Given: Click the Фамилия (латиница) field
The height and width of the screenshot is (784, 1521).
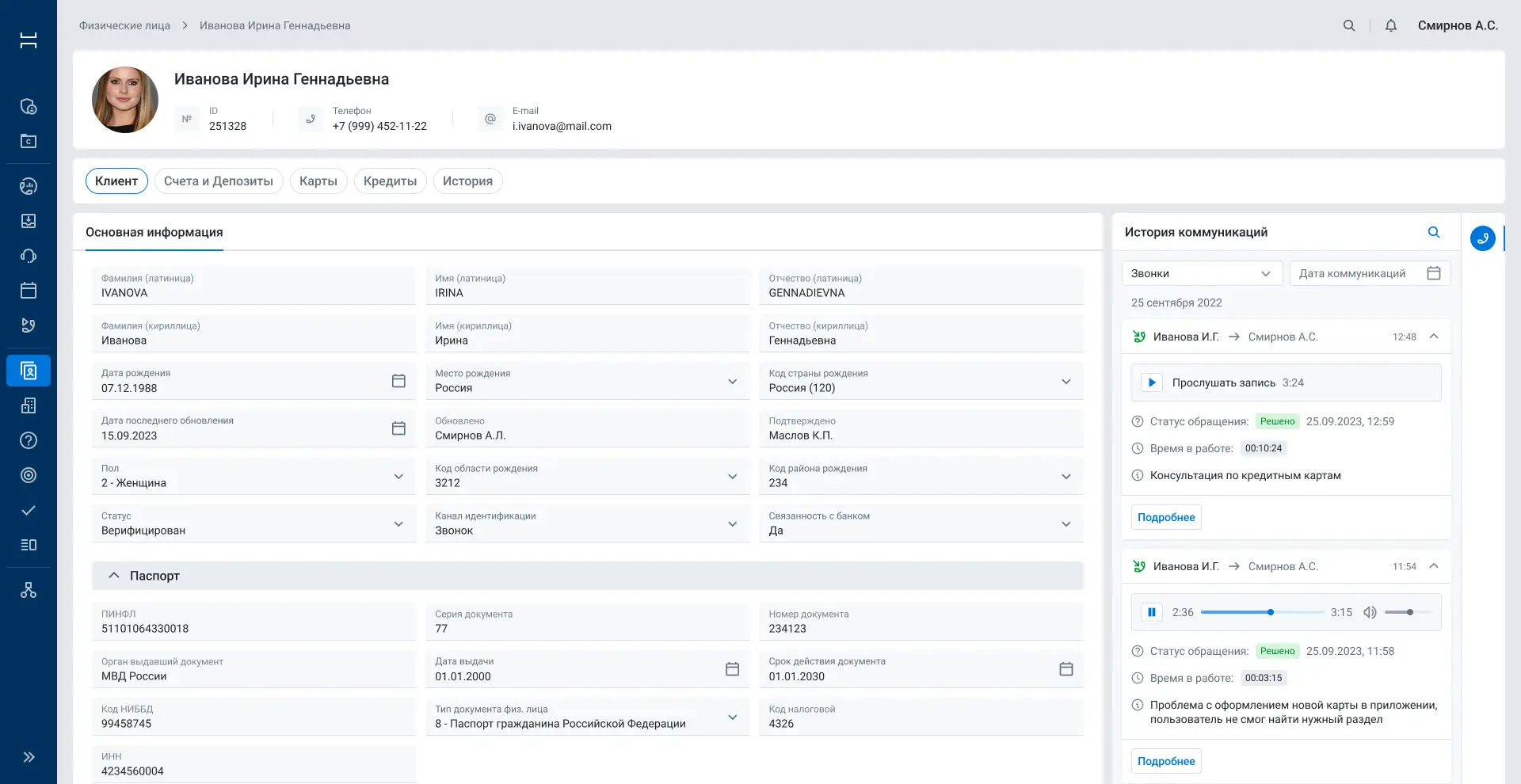Looking at the screenshot, I should 253,286.
